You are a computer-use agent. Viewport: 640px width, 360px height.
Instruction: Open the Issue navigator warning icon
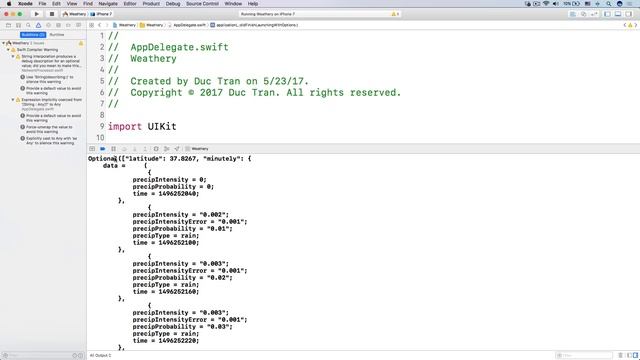pos(38,25)
